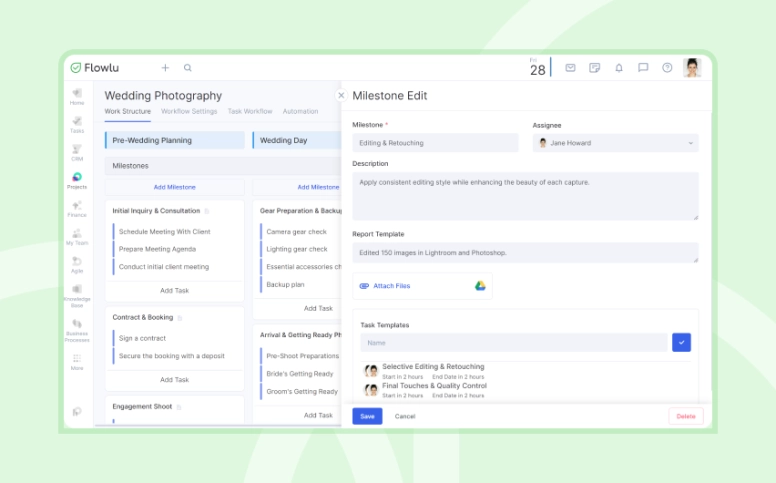The image size is (776, 483).
Task: Open the user profile avatar menu
Action: tap(692, 68)
